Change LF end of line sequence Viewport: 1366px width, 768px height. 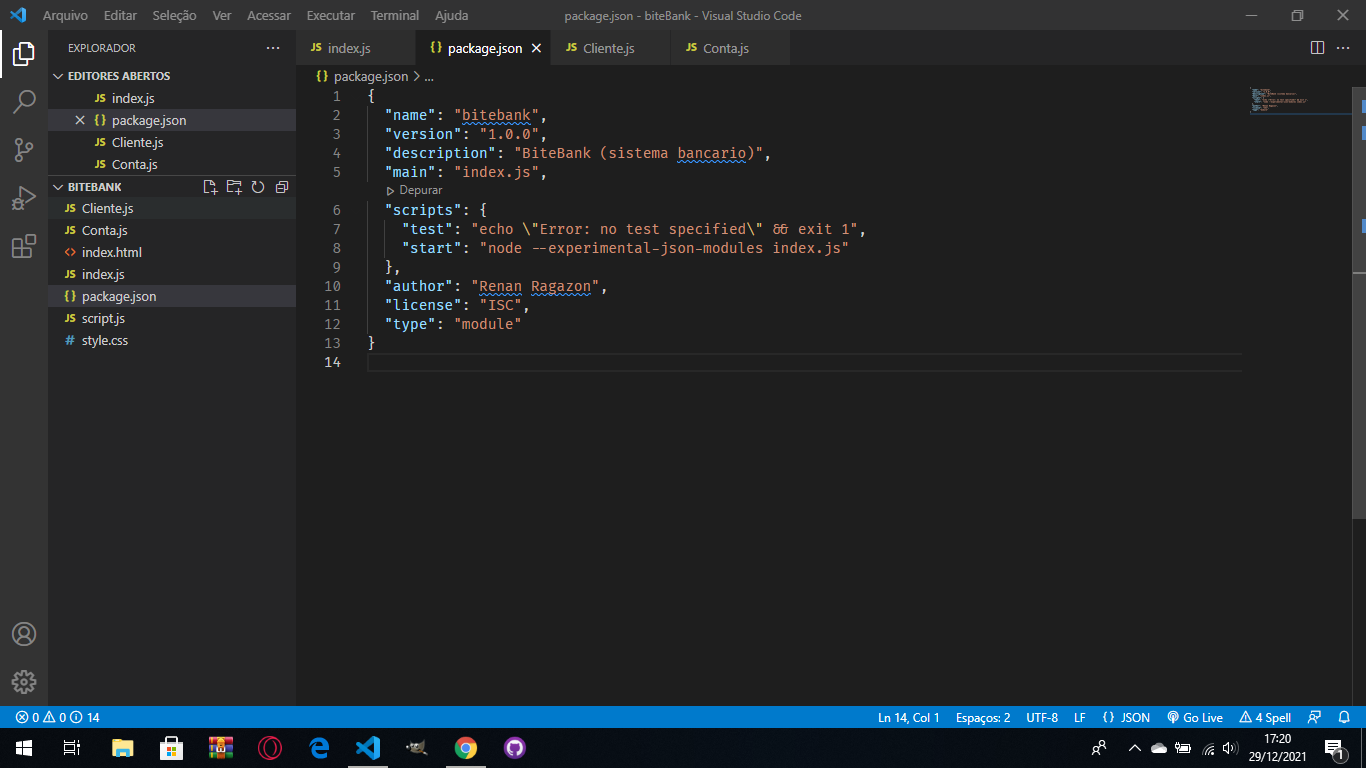pyautogui.click(x=1080, y=717)
